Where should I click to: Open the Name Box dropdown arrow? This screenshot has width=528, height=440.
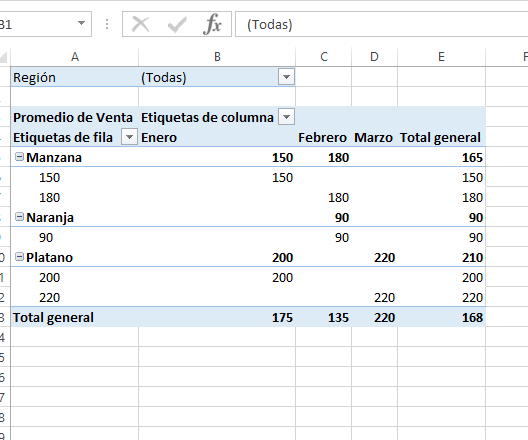click(81, 23)
